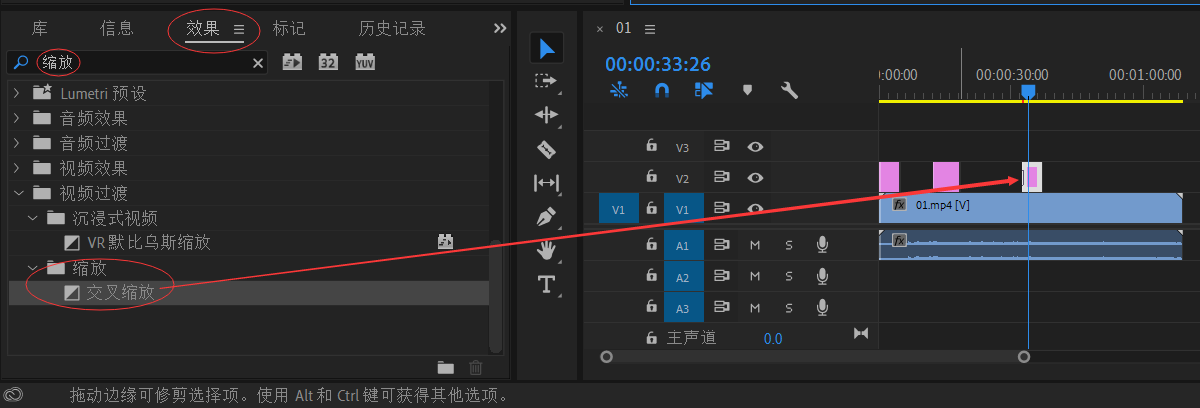Click the timecode 00:00:33:26
The height and width of the screenshot is (408, 1200).
(x=658, y=64)
